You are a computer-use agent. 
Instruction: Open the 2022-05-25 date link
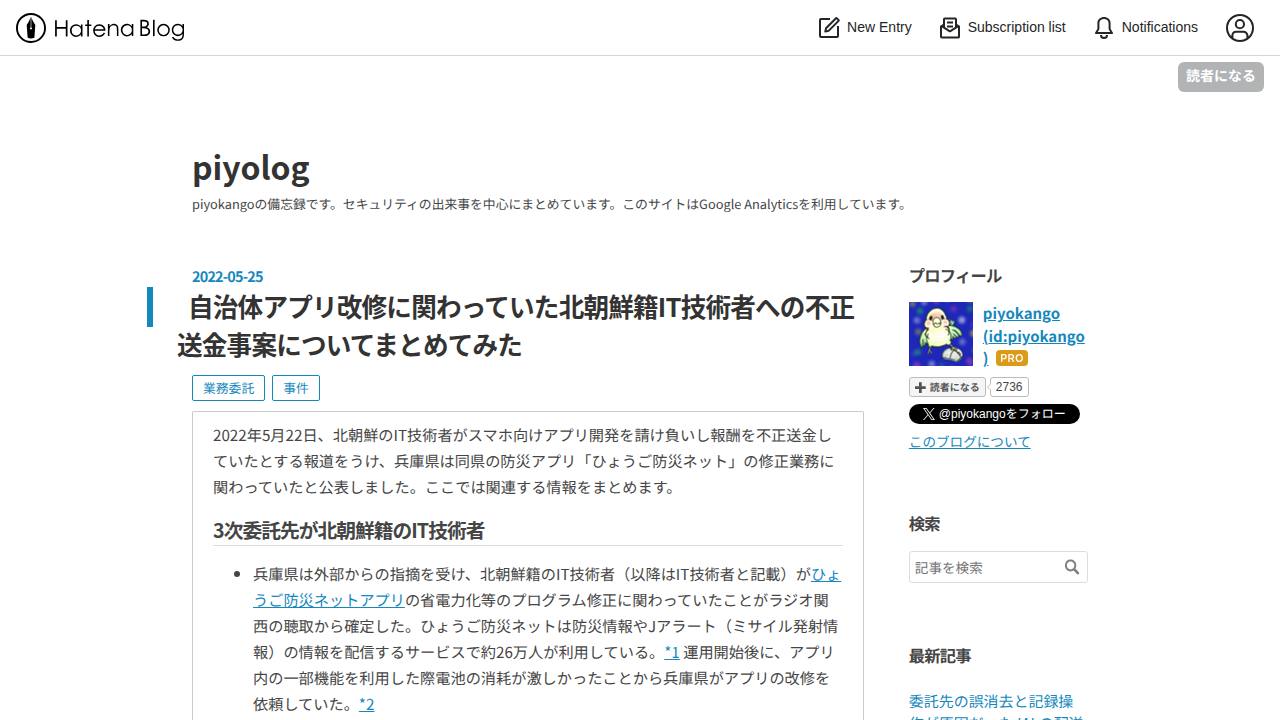pyautogui.click(x=228, y=277)
